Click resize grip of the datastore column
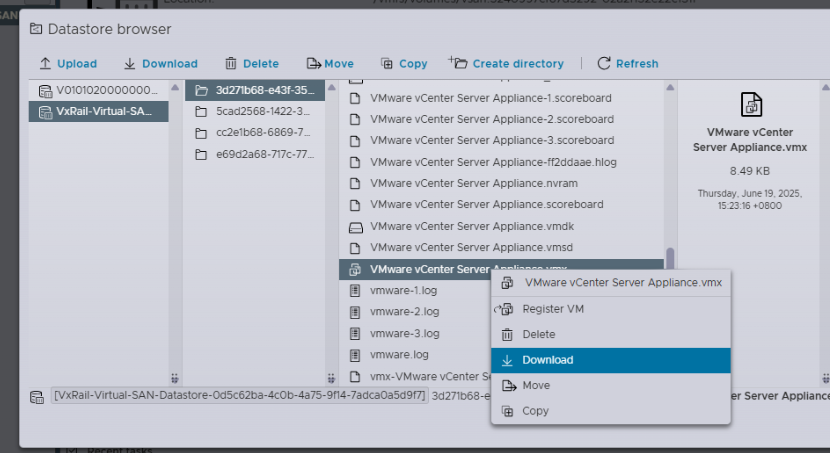Image resolution: width=830 pixels, height=453 pixels. point(175,378)
